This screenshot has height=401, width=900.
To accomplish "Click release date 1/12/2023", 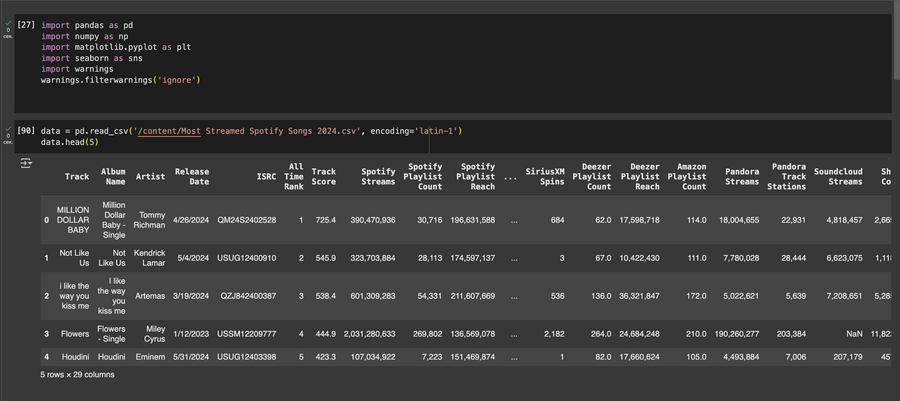I will [x=191, y=333].
